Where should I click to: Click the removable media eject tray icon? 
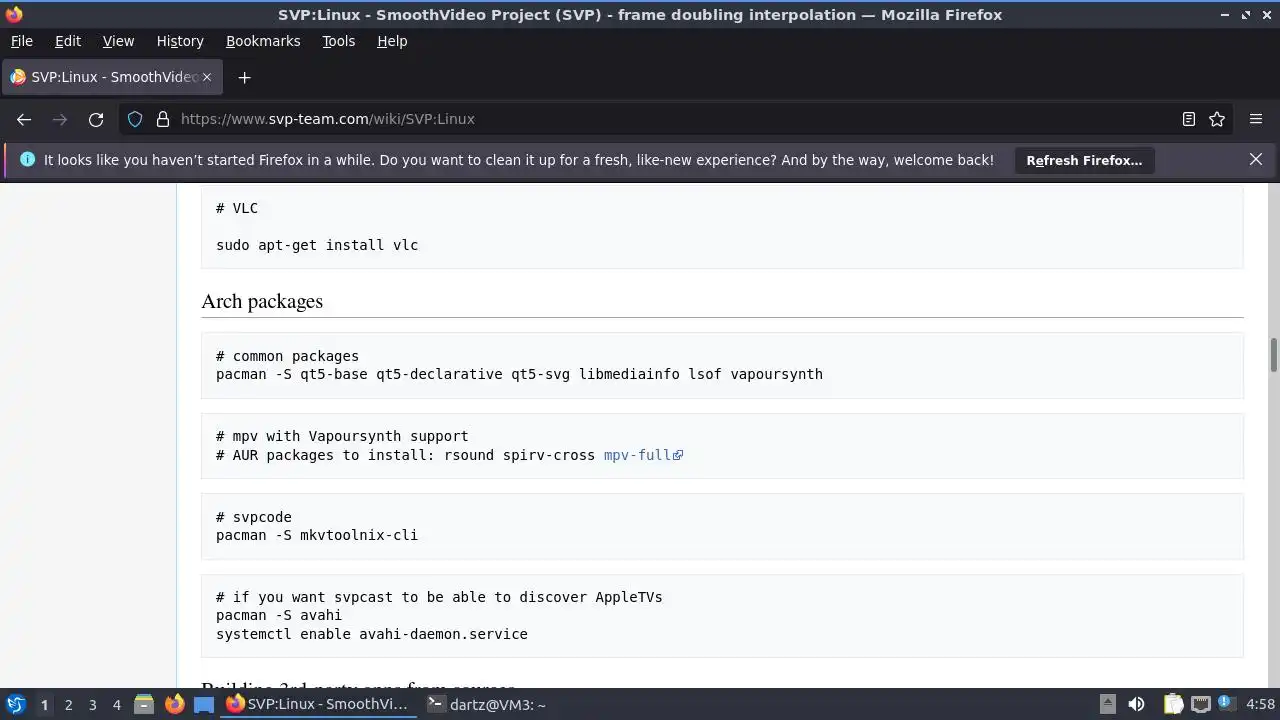(x=1107, y=704)
